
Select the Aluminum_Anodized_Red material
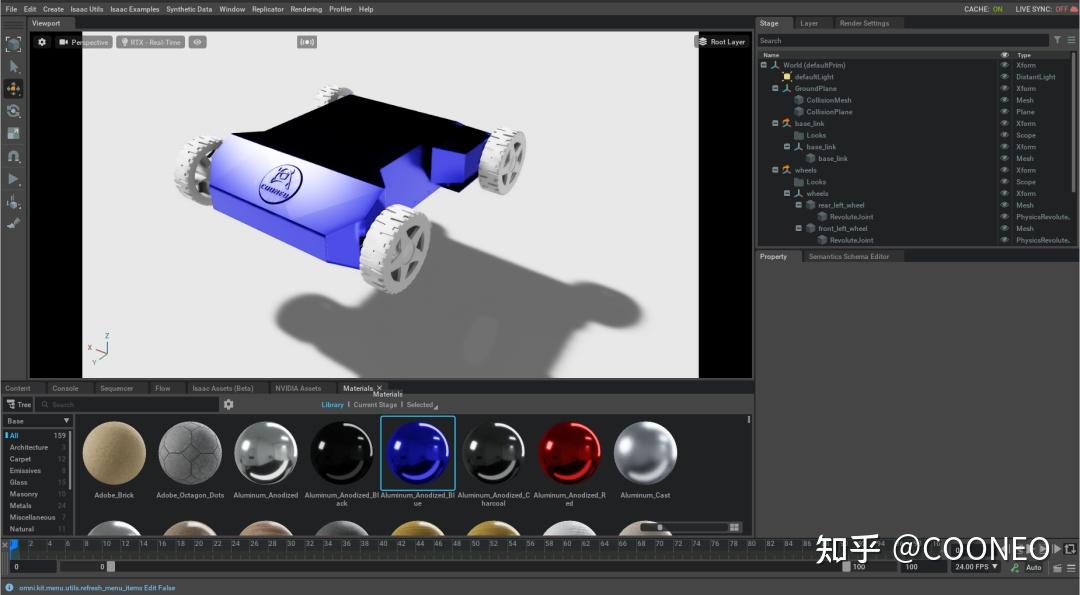569,453
